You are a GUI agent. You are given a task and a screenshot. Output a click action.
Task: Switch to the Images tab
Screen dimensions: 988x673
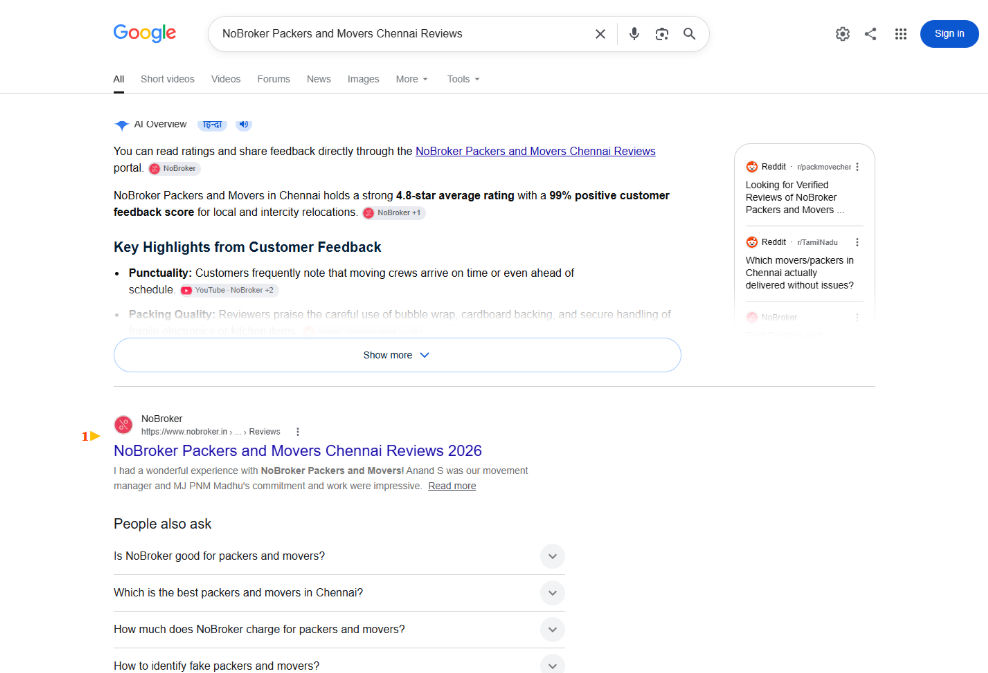tap(363, 79)
